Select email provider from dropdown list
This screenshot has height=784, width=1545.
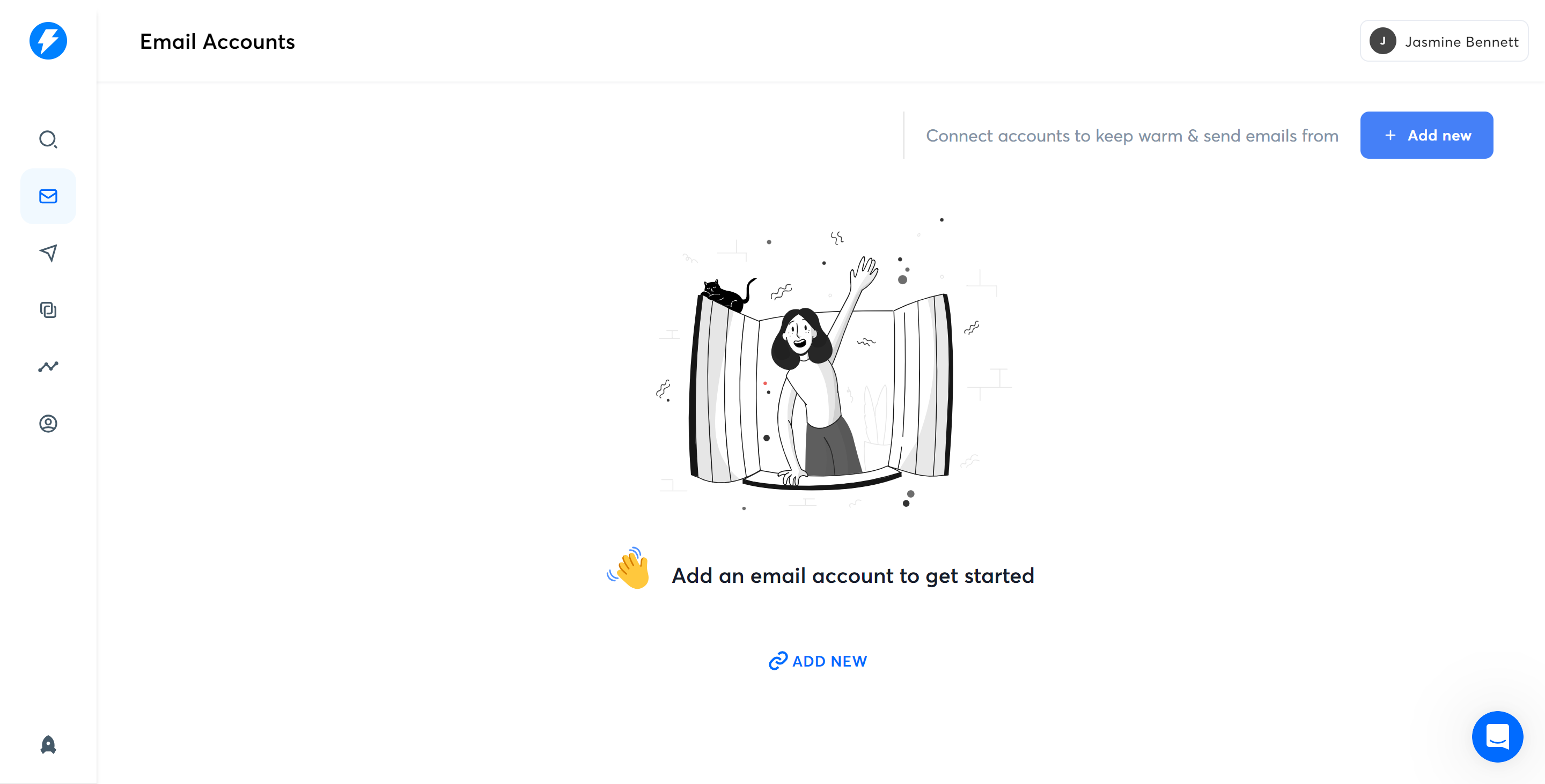(1426, 135)
